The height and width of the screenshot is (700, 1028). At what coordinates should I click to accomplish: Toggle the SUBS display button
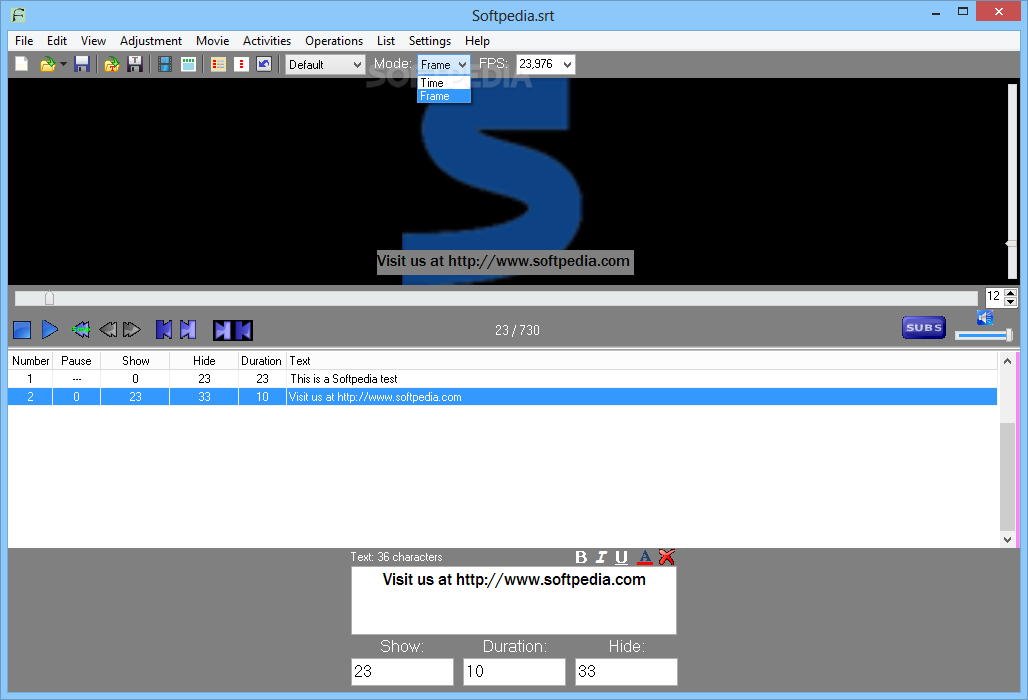point(924,328)
